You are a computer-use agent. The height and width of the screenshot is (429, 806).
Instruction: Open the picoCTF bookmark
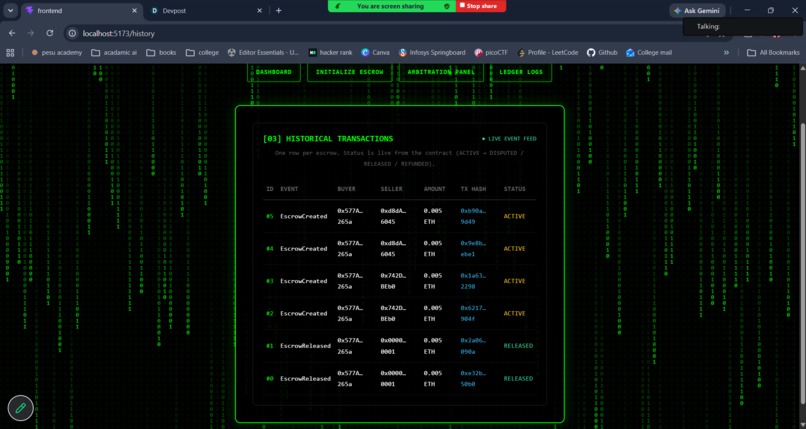pyautogui.click(x=491, y=52)
